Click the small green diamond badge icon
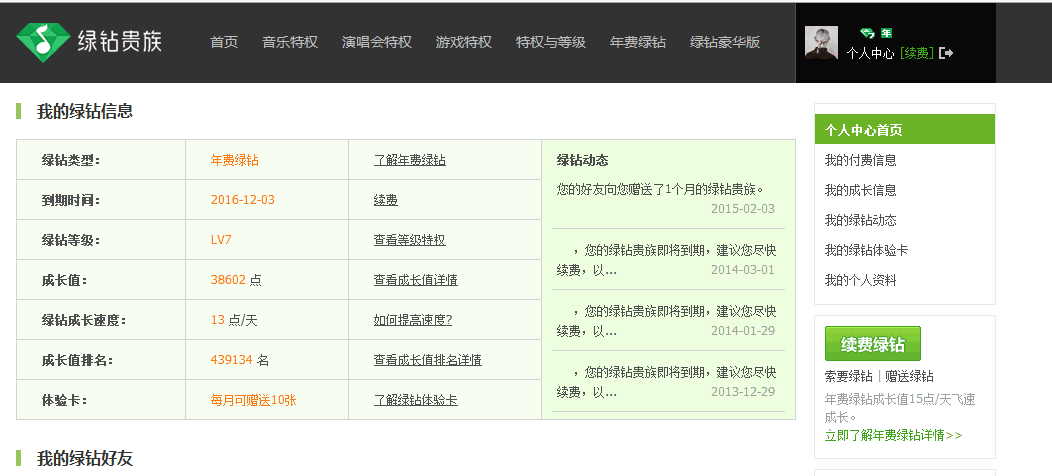Viewport: 1052px width, 476px height. pos(867,33)
